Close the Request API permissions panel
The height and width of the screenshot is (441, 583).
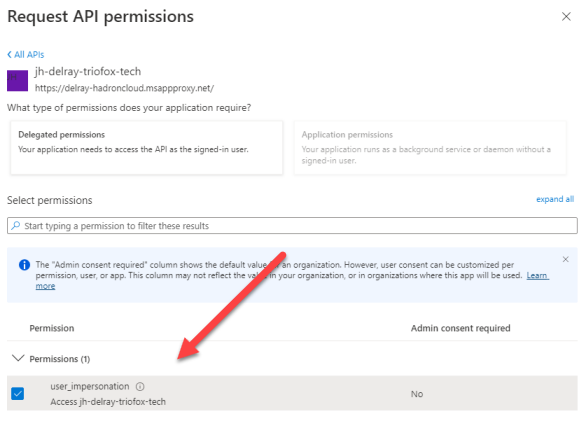click(566, 16)
